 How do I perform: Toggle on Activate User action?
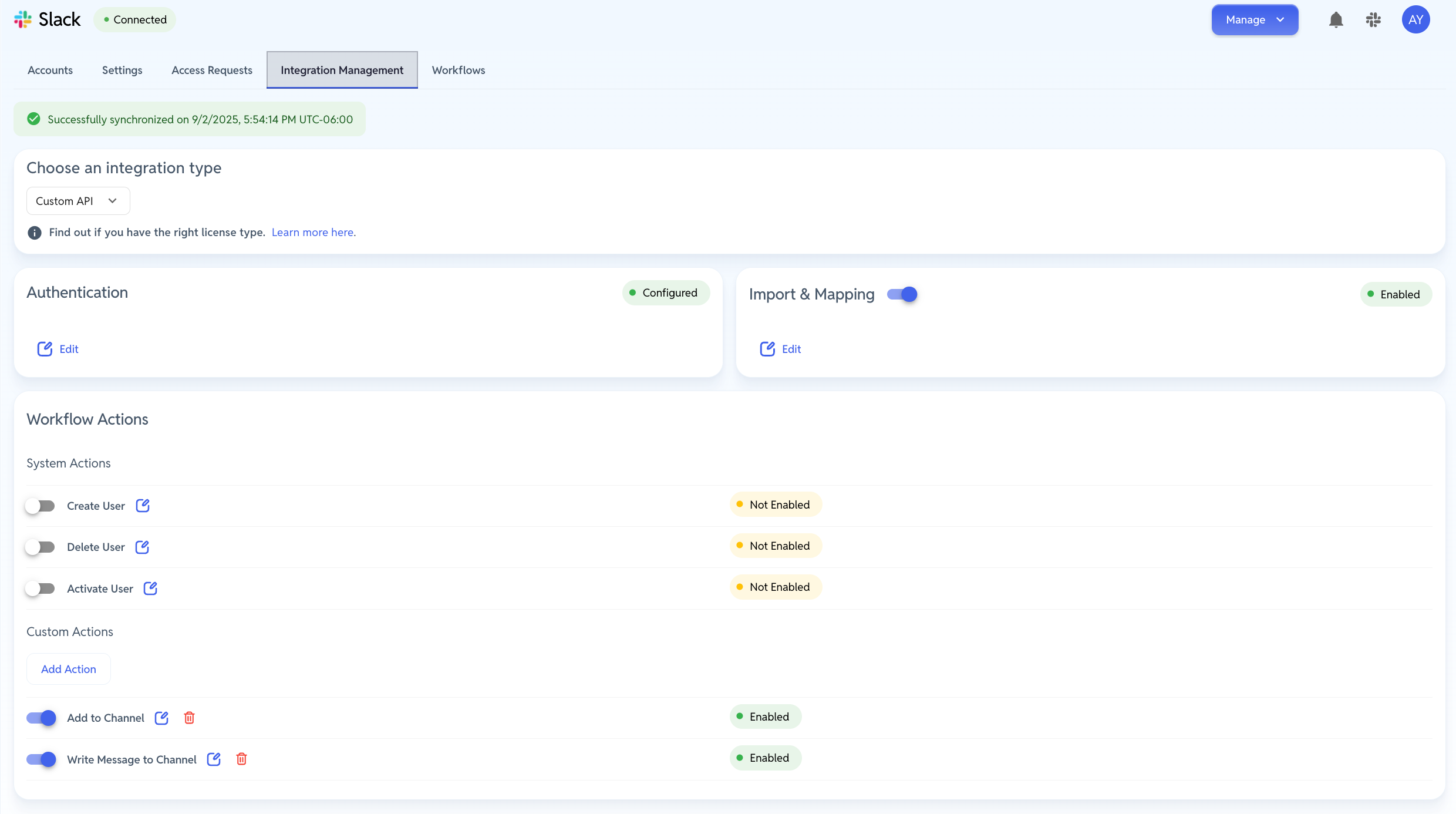(x=40, y=588)
